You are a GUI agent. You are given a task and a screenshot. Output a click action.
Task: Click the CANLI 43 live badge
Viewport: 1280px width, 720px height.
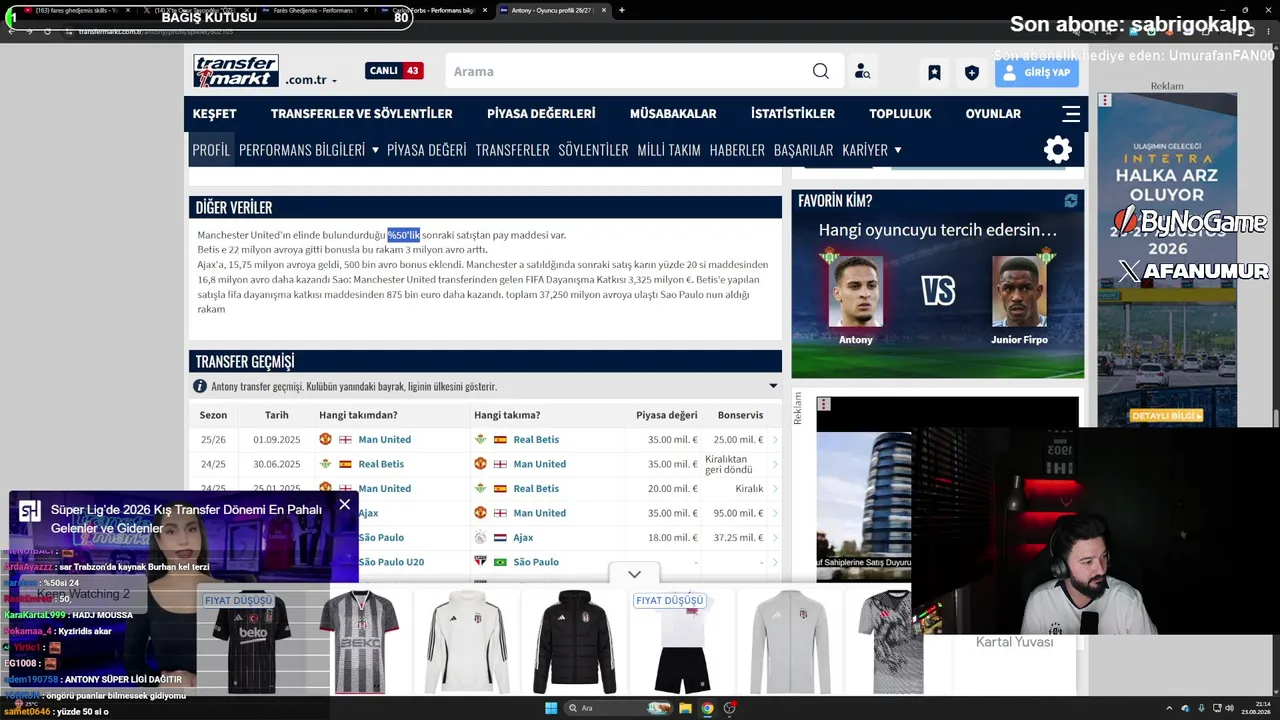(x=394, y=71)
